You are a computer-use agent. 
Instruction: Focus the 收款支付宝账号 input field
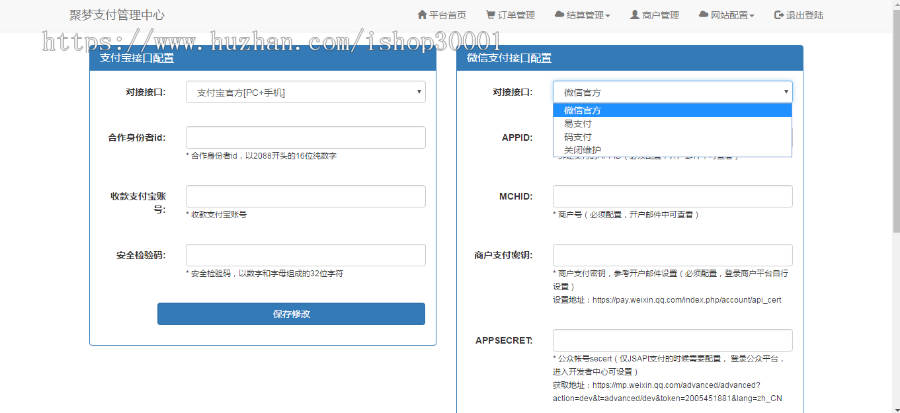(306, 196)
